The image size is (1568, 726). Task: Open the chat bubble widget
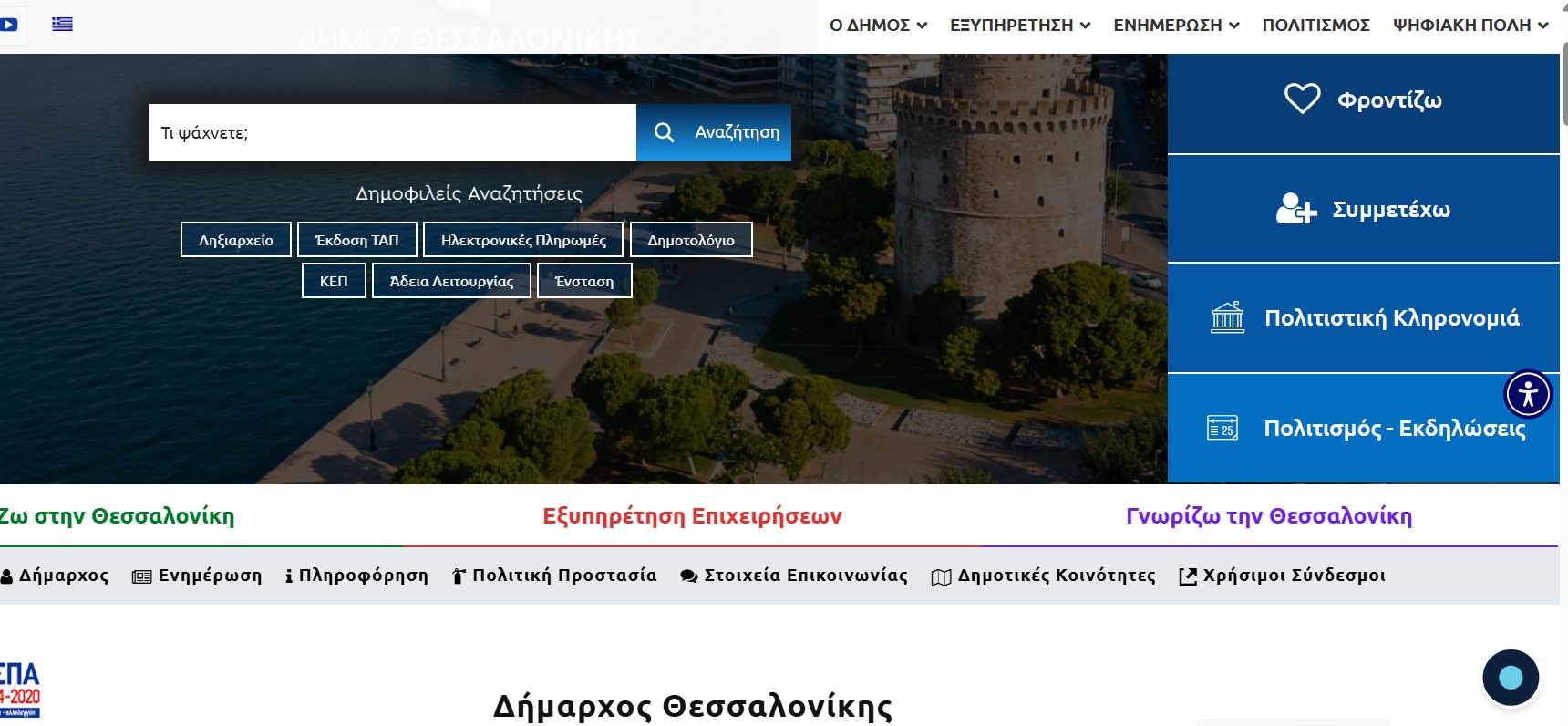click(1511, 678)
